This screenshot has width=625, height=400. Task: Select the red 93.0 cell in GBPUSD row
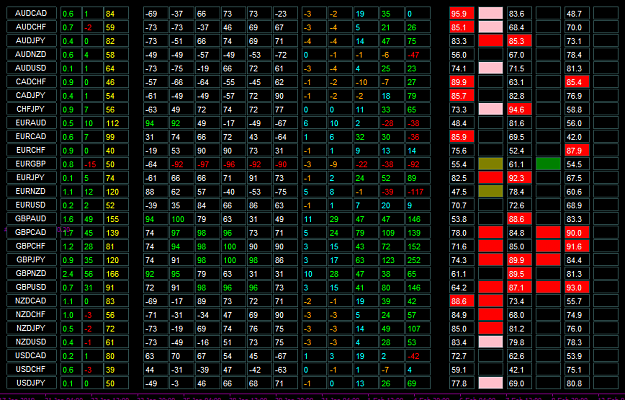(x=577, y=287)
